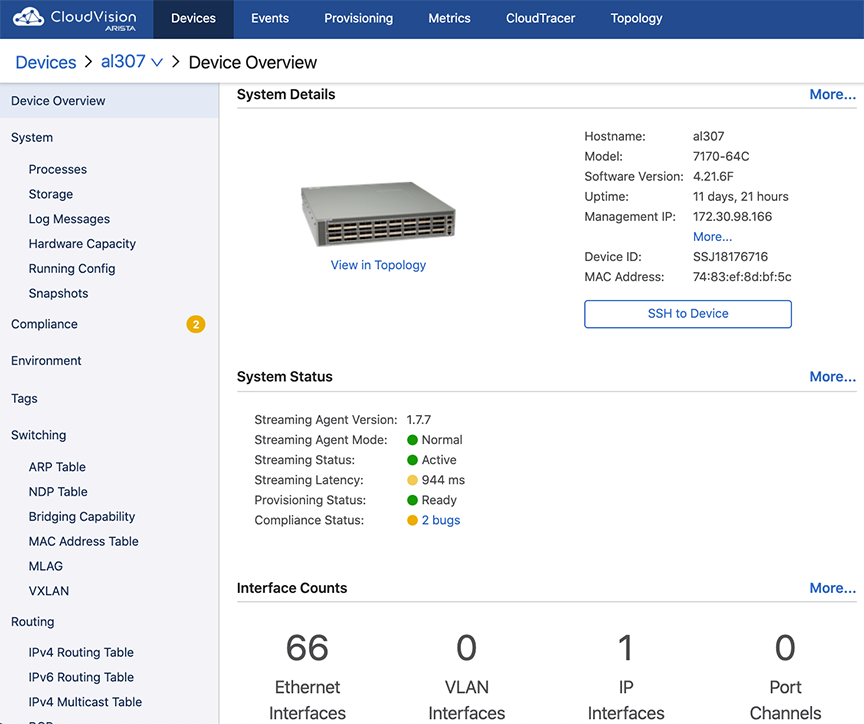This screenshot has height=724, width=864.
Task: Click More link in System Details header
Action: (x=833, y=95)
